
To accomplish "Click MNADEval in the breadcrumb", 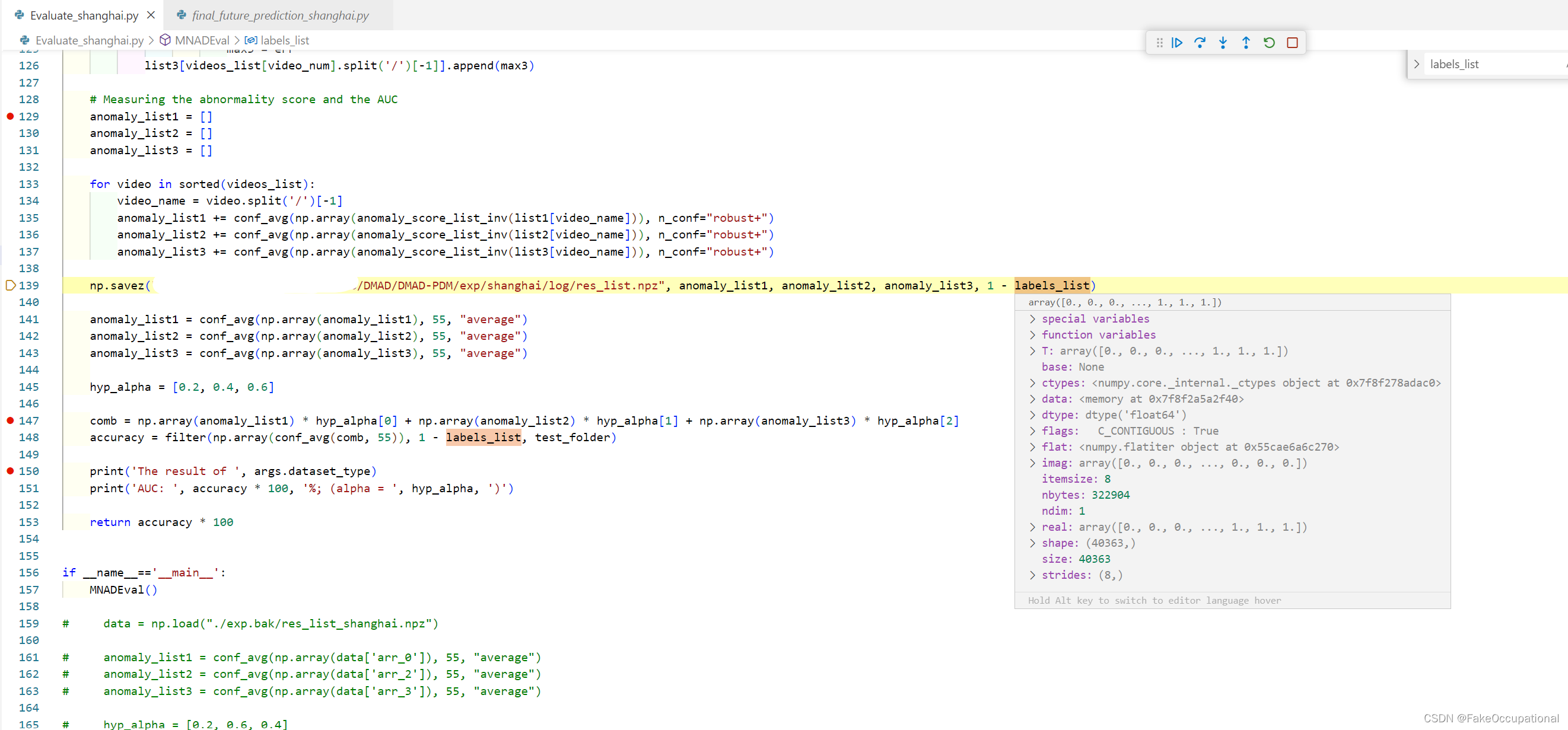I will (x=202, y=40).
